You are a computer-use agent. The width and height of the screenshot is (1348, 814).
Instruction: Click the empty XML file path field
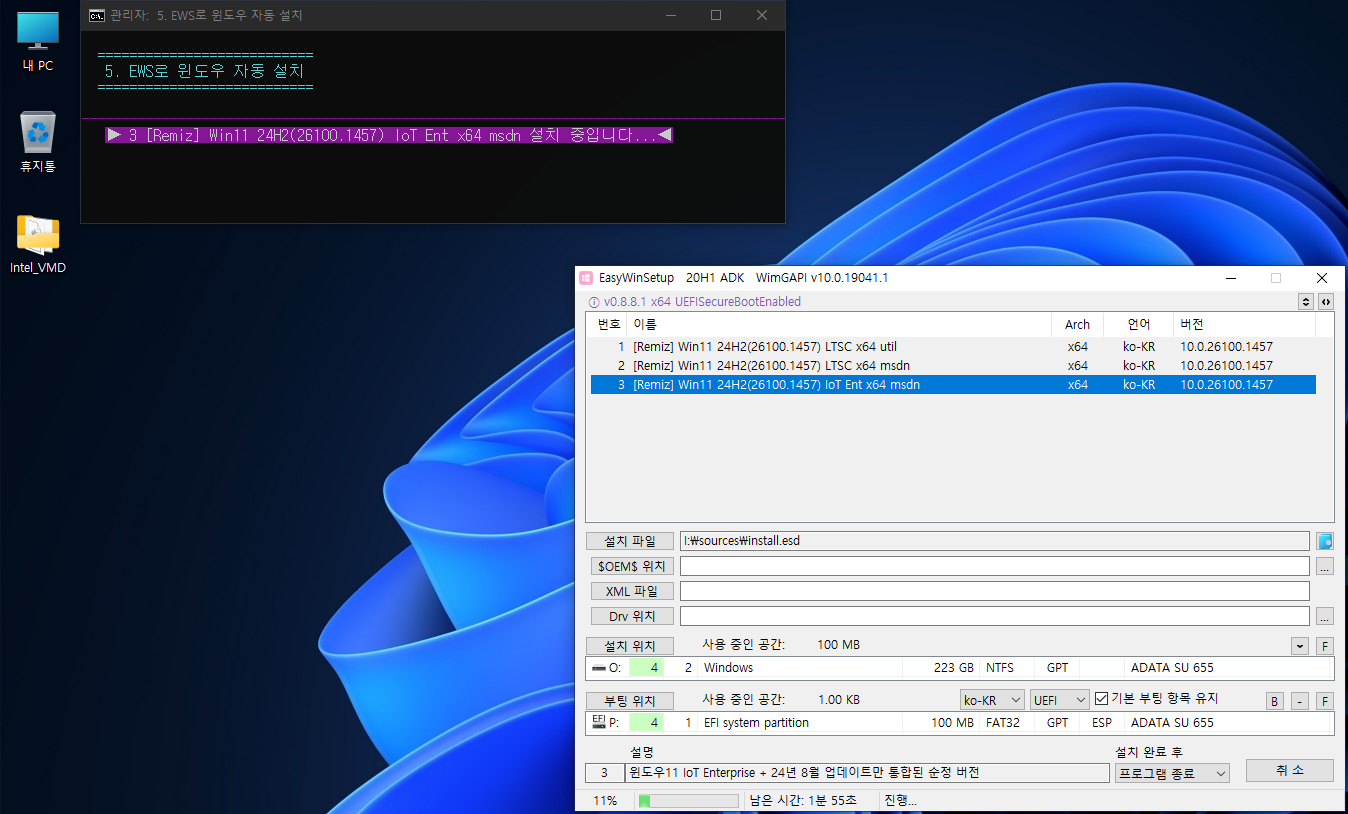(x=994, y=591)
